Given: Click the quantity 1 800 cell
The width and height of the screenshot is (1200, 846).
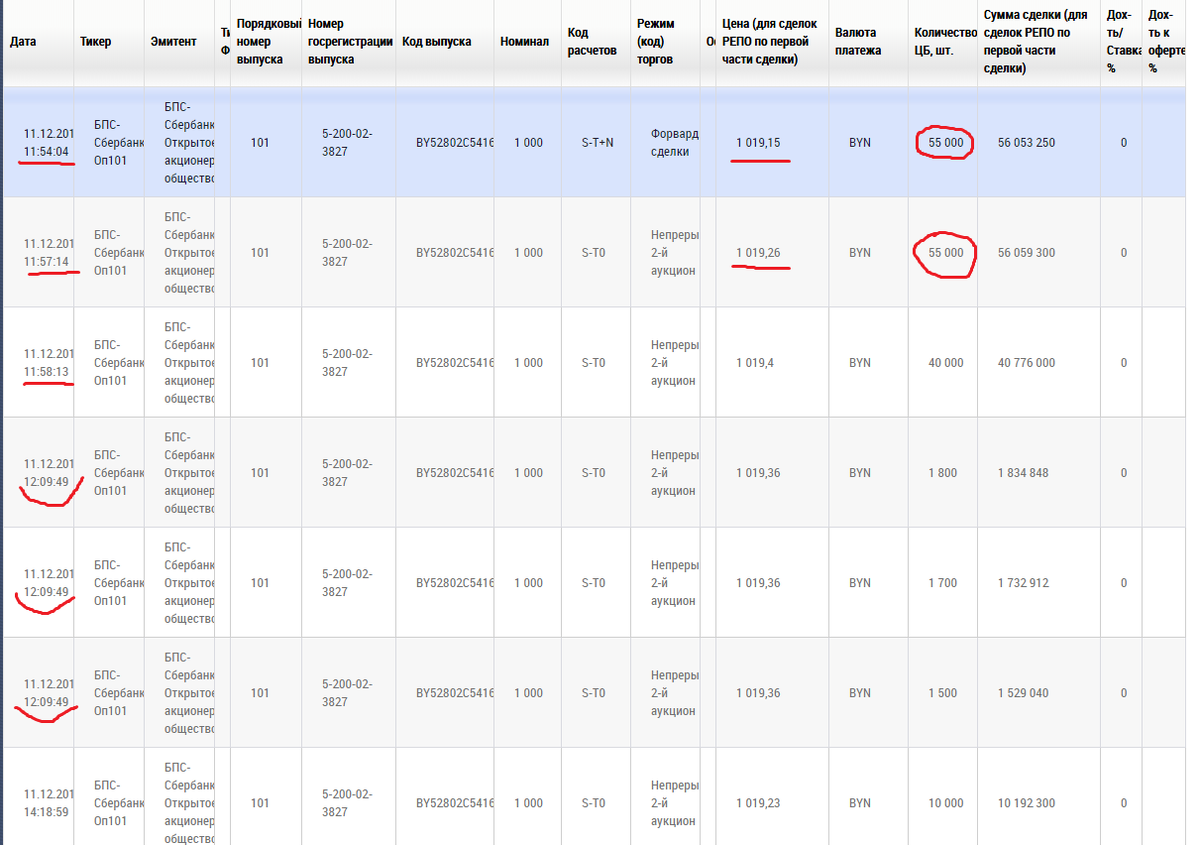Looking at the screenshot, I should (x=942, y=473).
